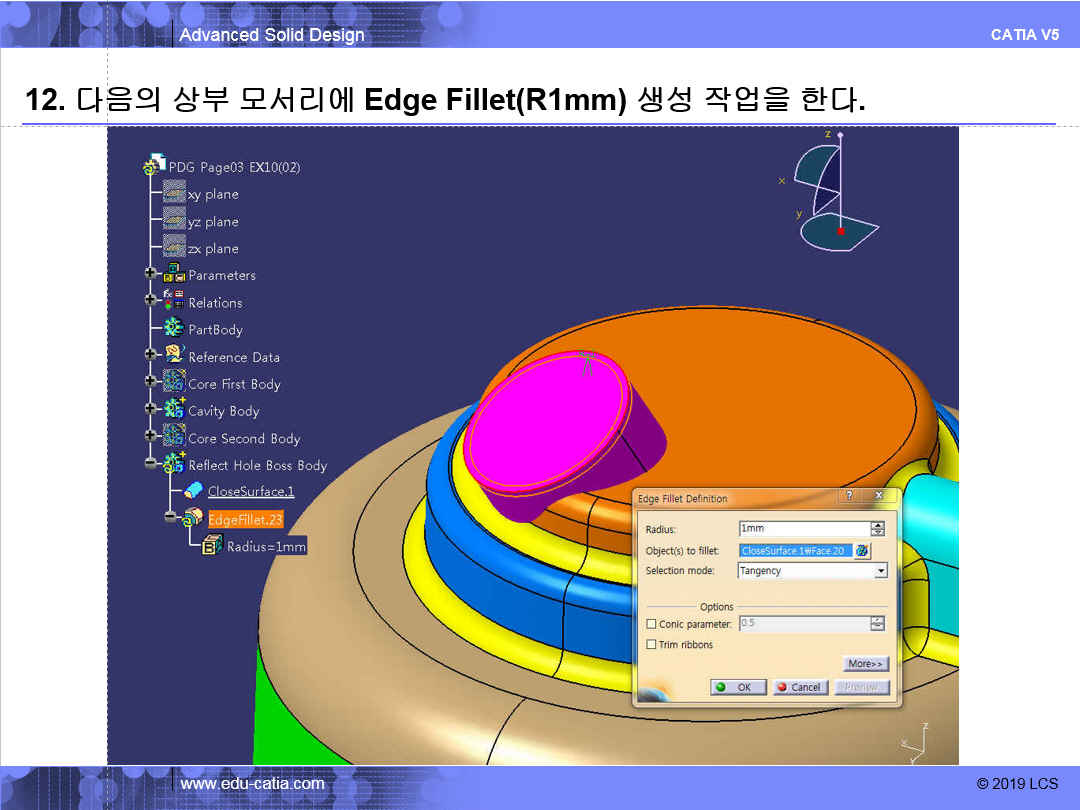Open the Objects to fillet list icon
1080x810 pixels.
(861, 550)
